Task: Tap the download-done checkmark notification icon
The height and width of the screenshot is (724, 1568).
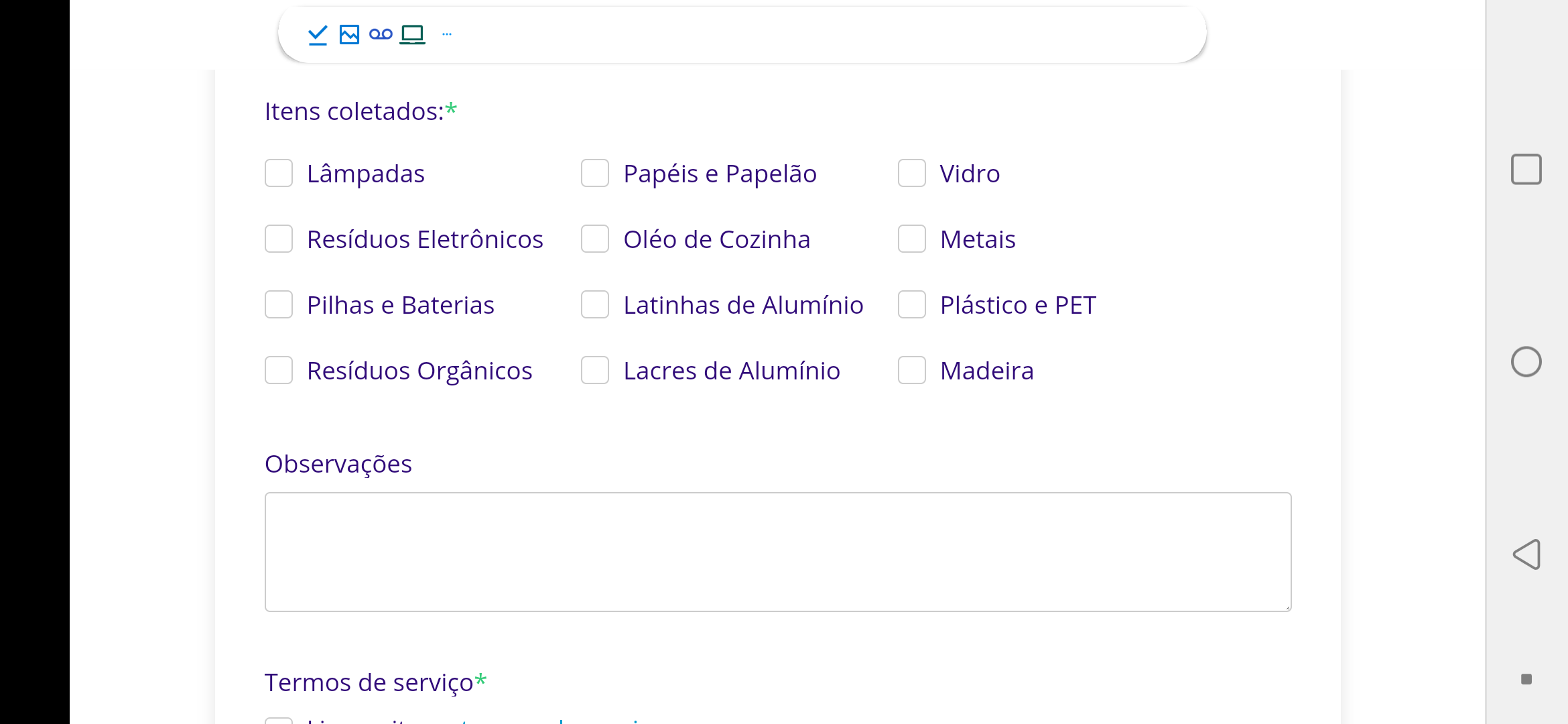Action: (318, 34)
